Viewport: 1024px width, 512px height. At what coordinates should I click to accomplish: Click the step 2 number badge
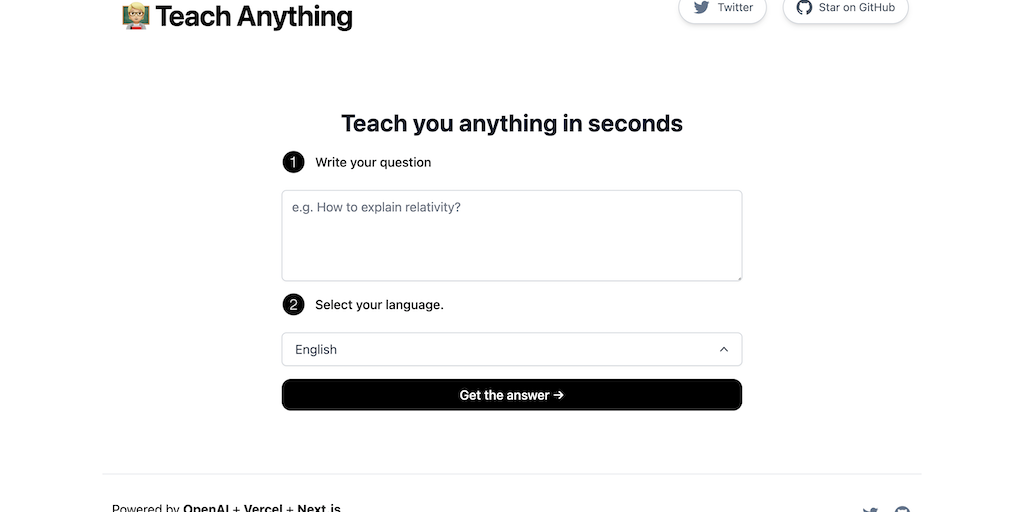293,305
